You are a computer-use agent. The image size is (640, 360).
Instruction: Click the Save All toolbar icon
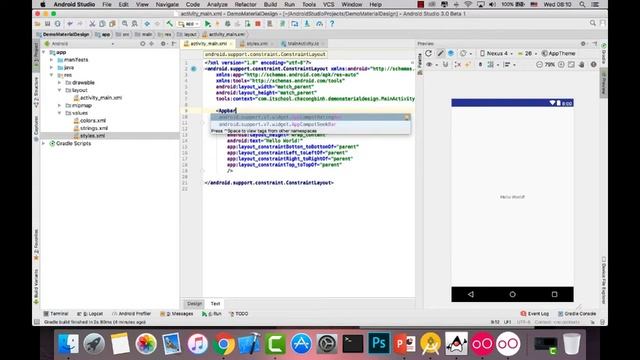point(47,24)
